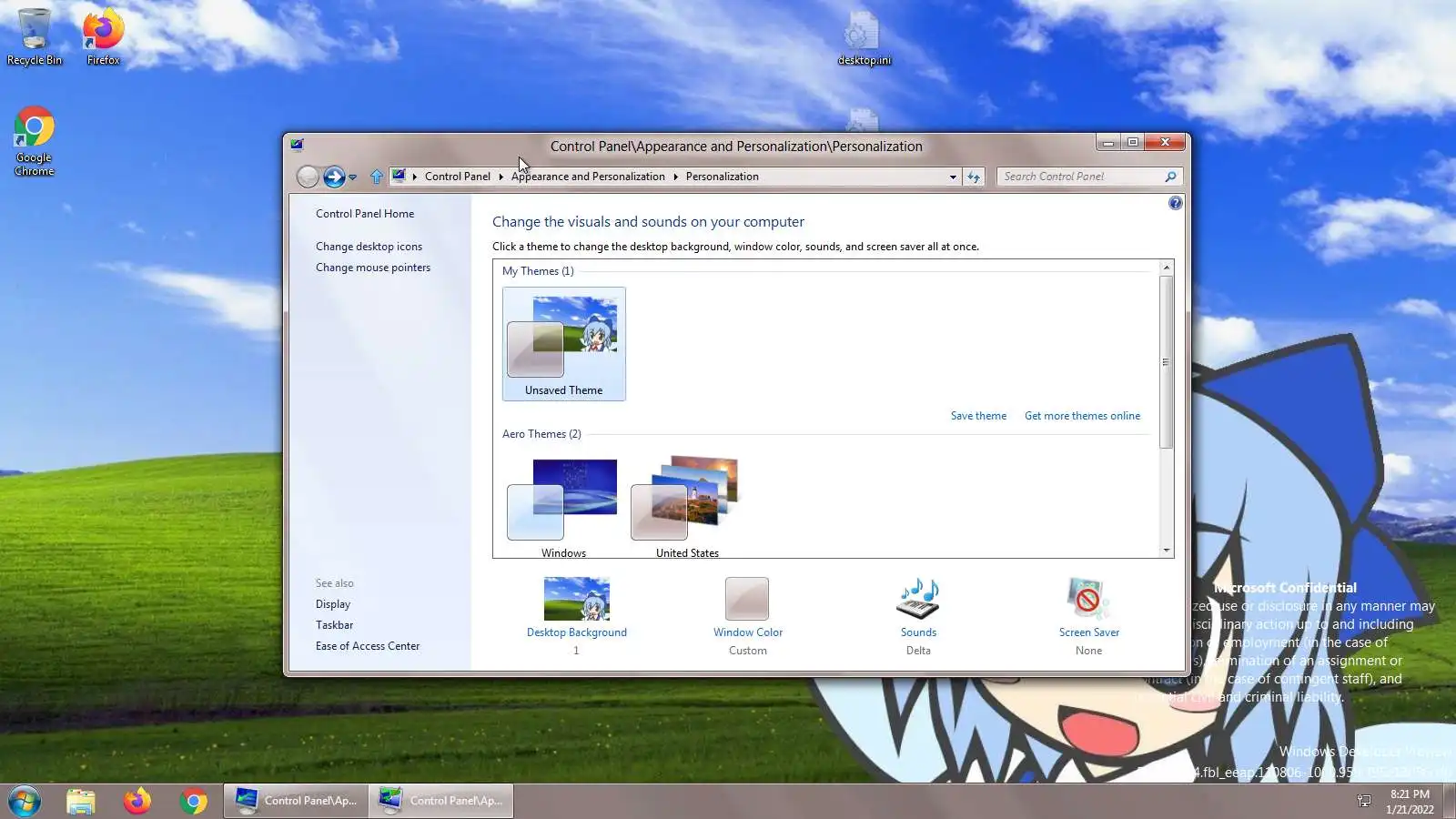
Task: Open Desktop Background settings
Action: (577, 616)
